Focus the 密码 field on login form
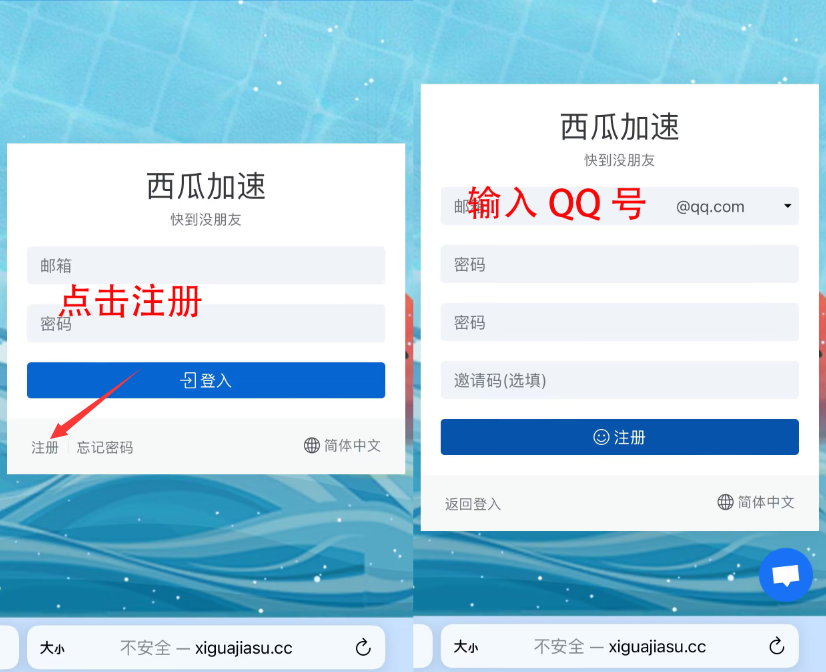Screen dimensions: 826x672 pyautogui.click(x=206, y=323)
